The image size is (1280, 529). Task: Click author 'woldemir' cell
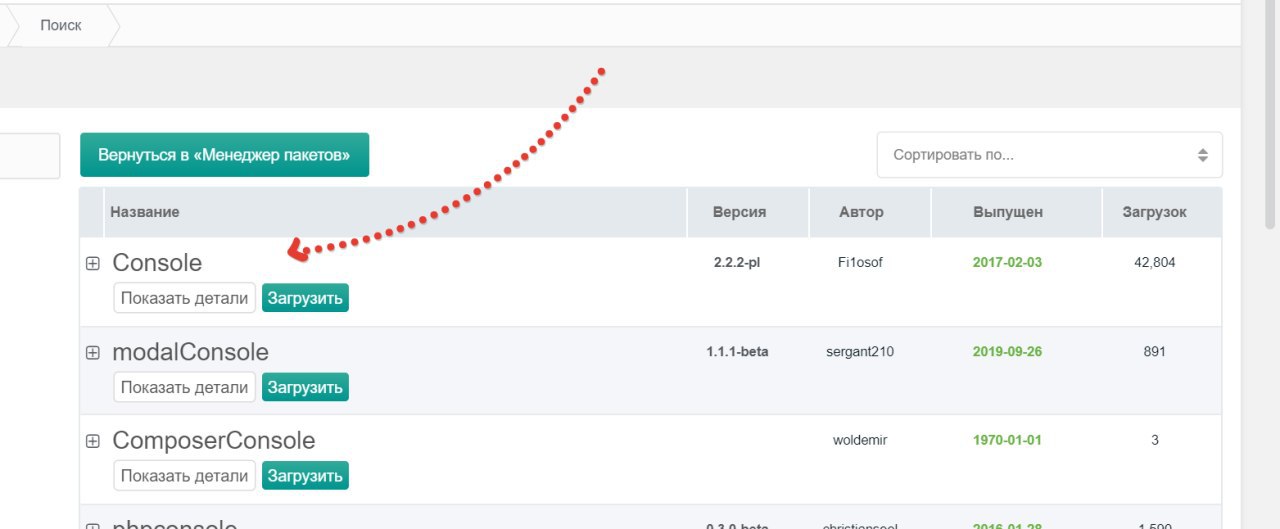[x=861, y=441]
